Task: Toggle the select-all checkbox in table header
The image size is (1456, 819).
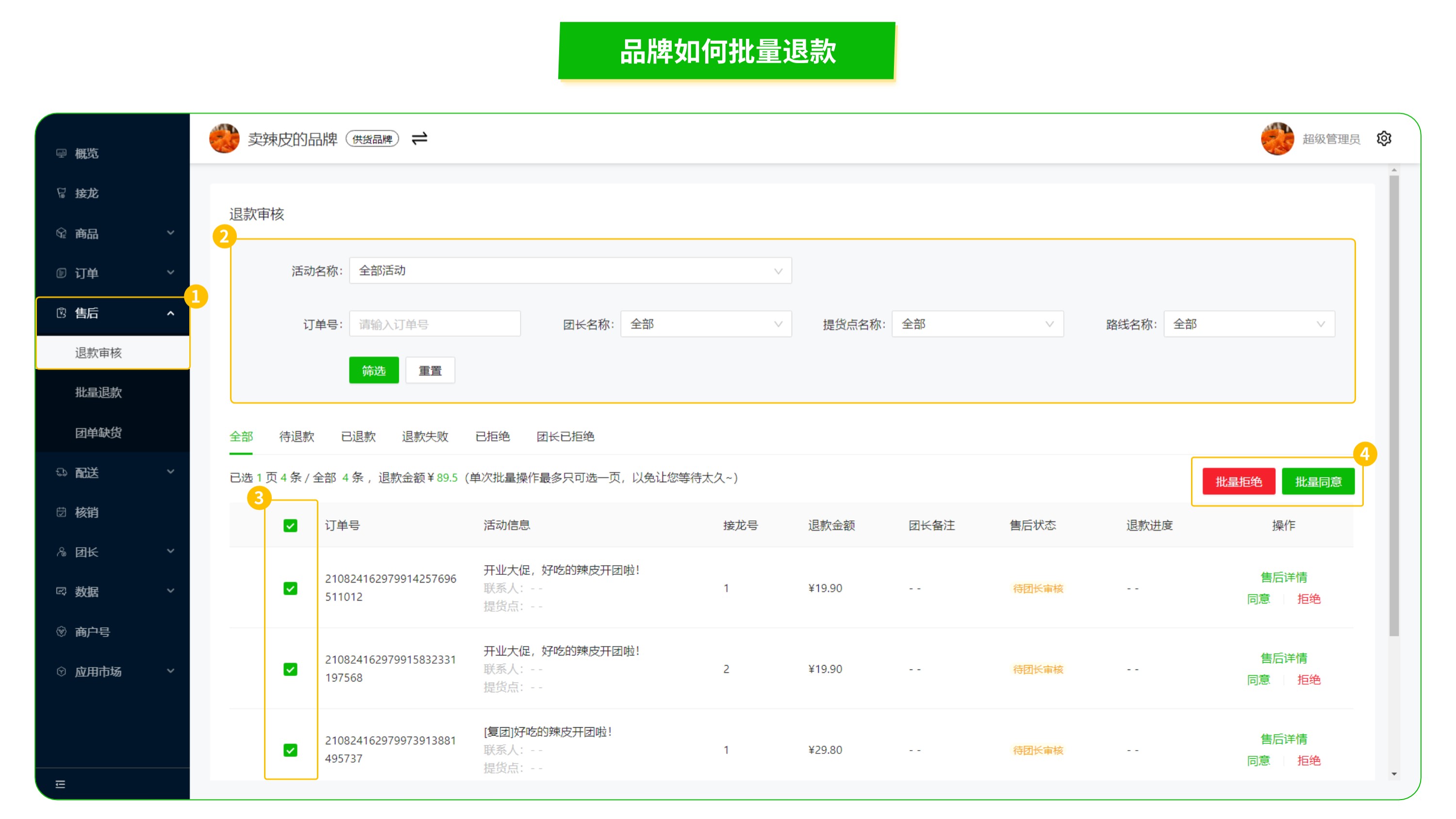Action: tap(291, 526)
